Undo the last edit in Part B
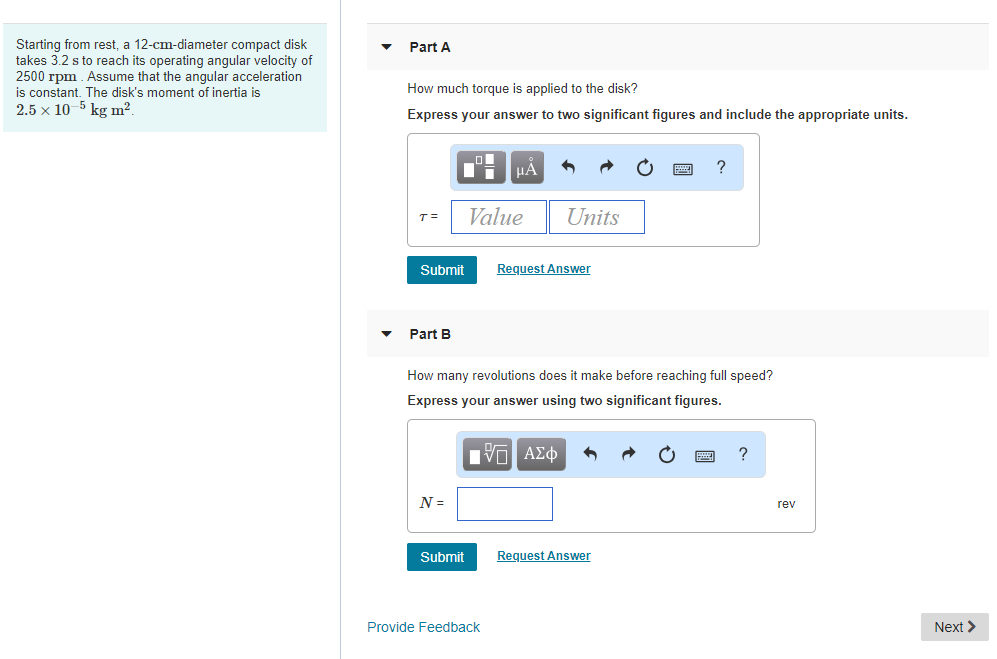Viewport: 997px width, 659px height. tap(590, 455)
